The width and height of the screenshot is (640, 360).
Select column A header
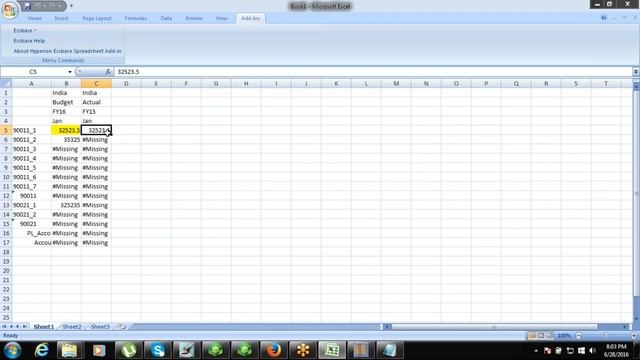[31, 84]
